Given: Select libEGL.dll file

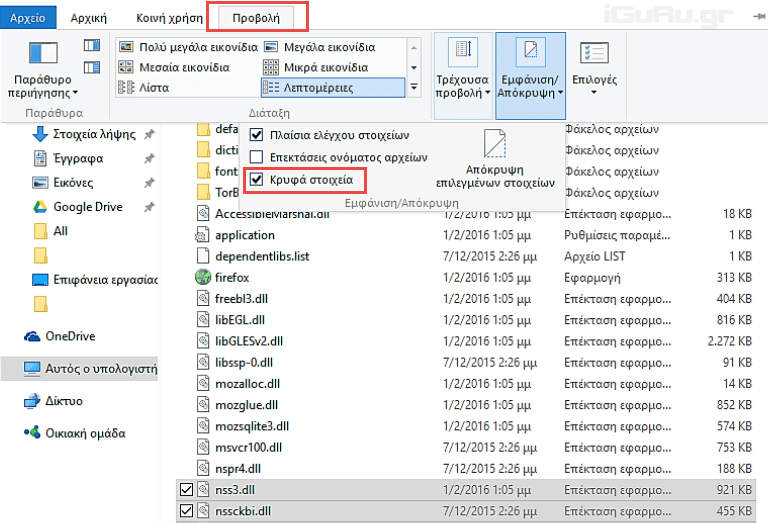Looking at the screenshot, I should click(240, 320).
